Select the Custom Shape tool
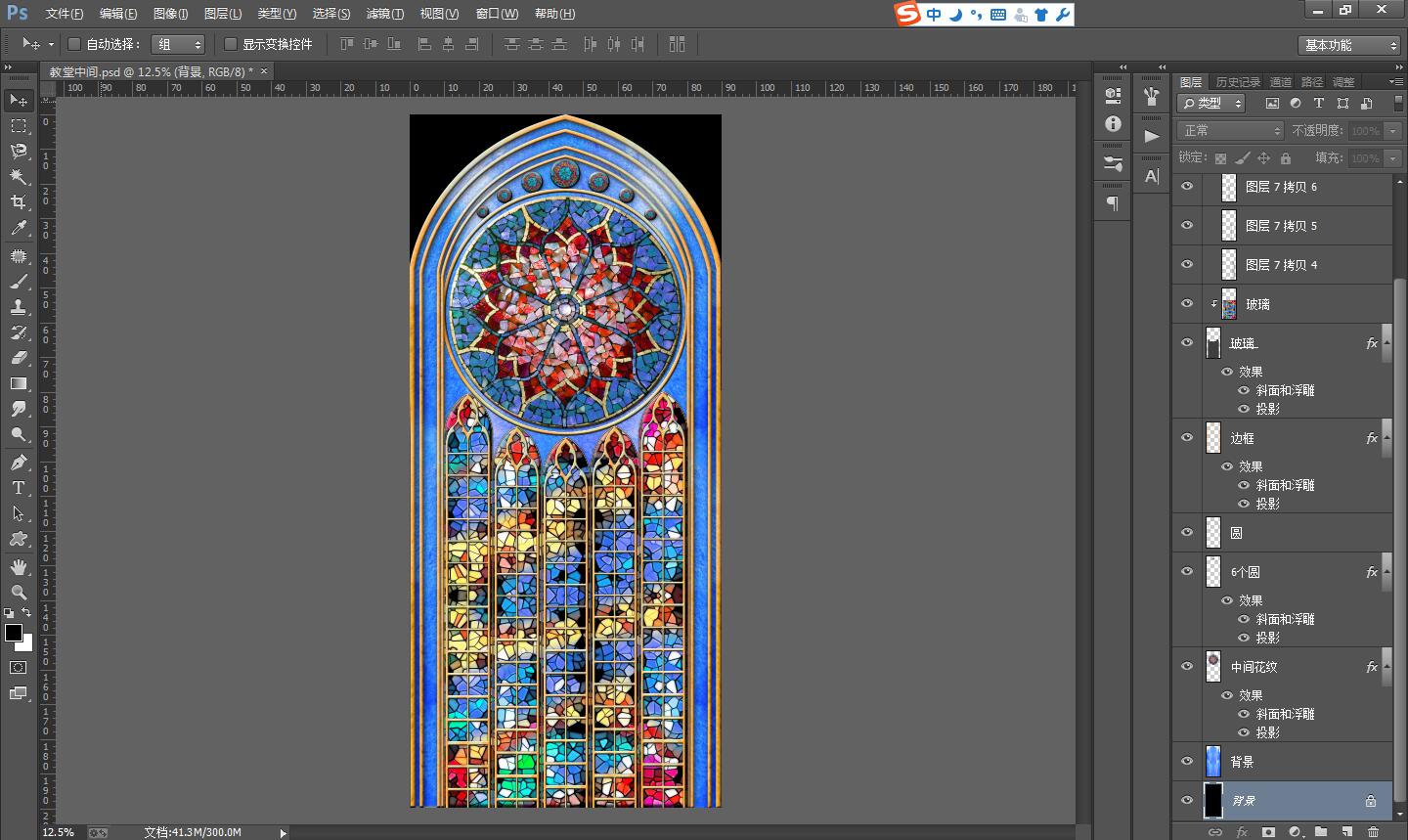The height and width of the screenshot is (840, 1408). pos(19,539)
